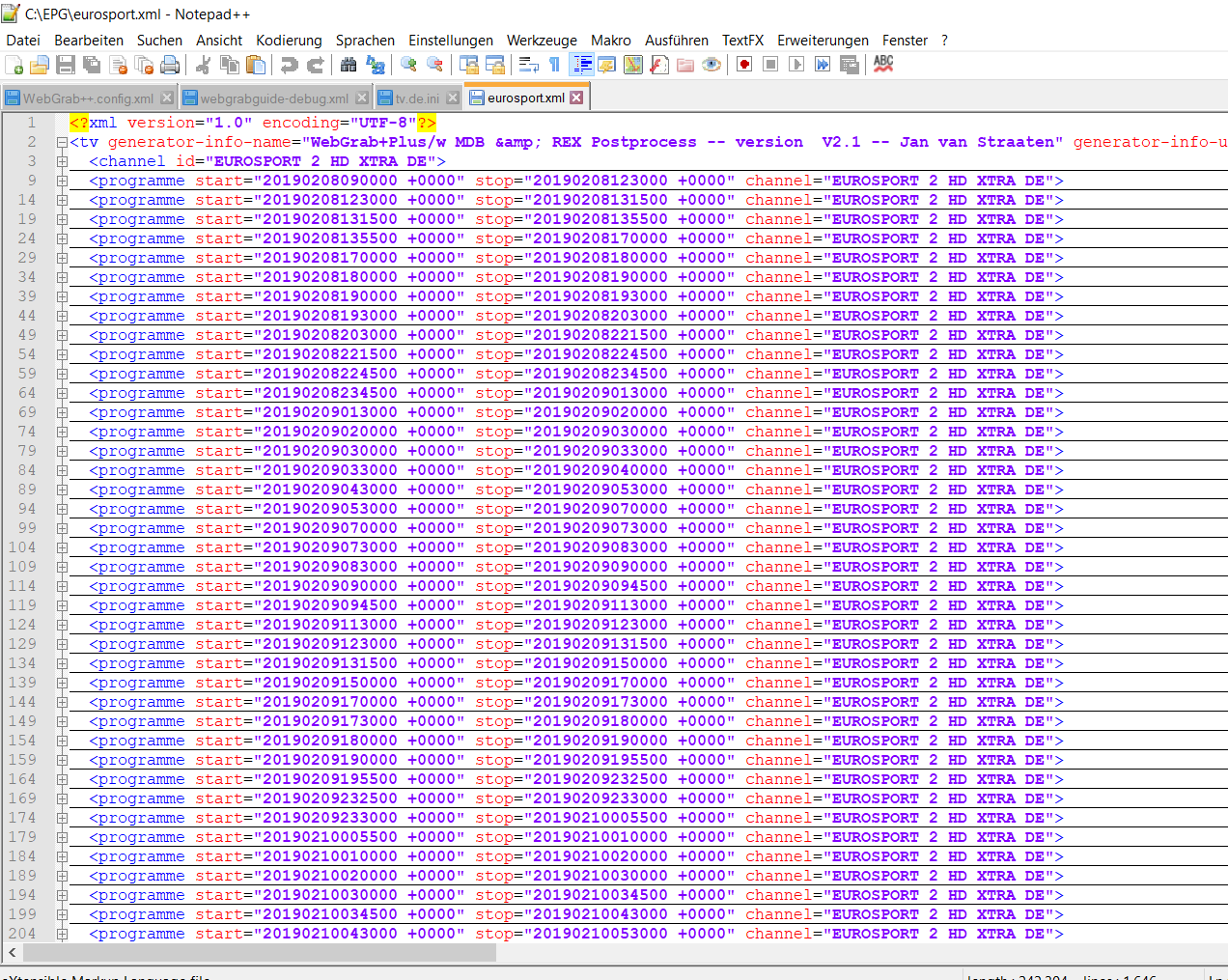Click the Save All toolbar icon
This screenshot has height=980, width=1228.
(92, 65)
